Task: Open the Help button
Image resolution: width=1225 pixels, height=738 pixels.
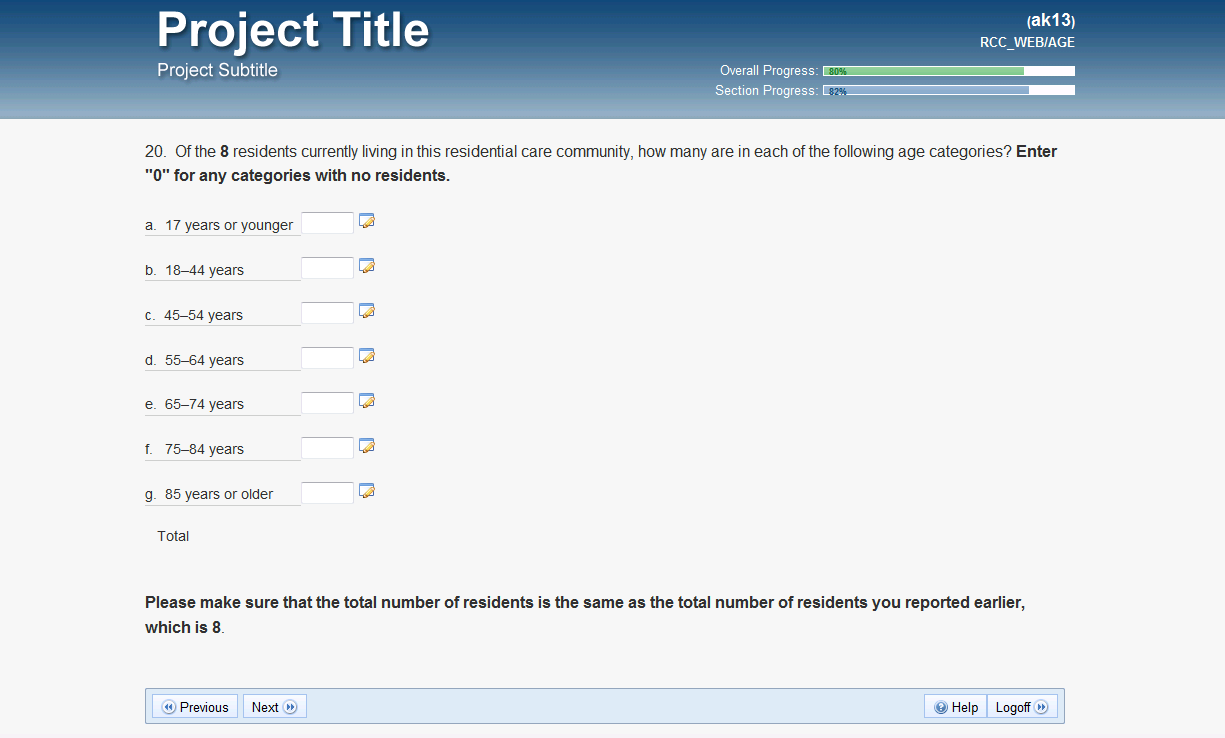Action: pos(956,707)
